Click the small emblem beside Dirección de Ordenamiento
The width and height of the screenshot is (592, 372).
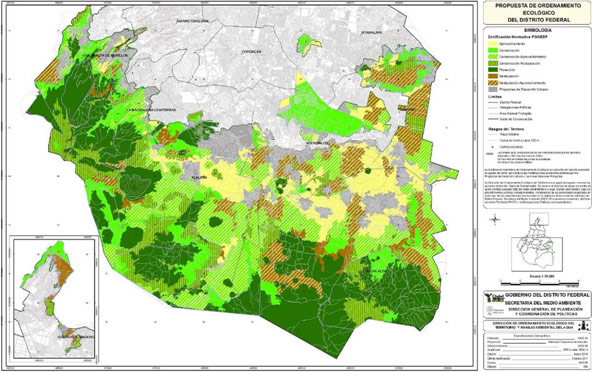coord(584,325)
